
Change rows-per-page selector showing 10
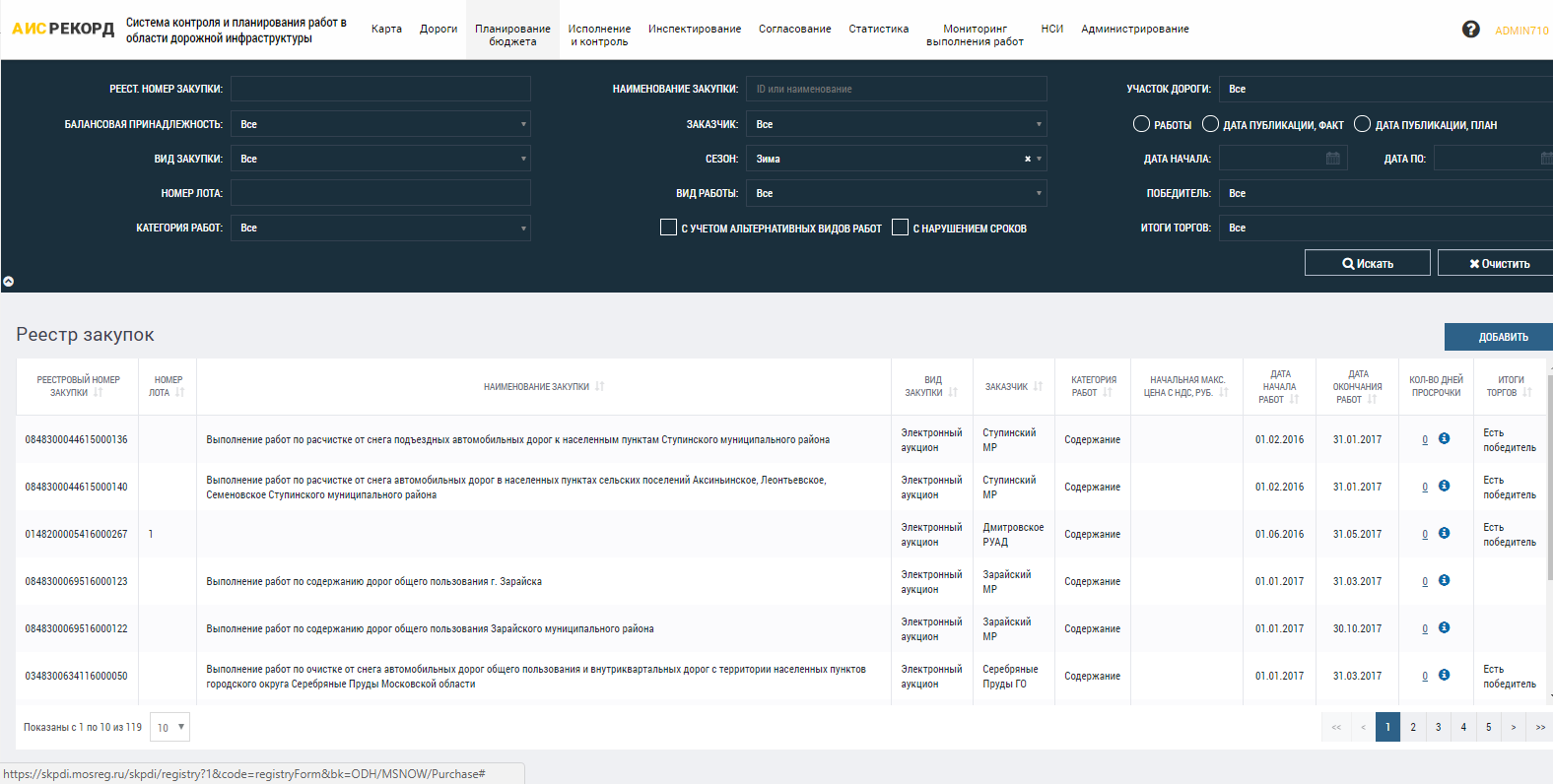click(169, 727)
